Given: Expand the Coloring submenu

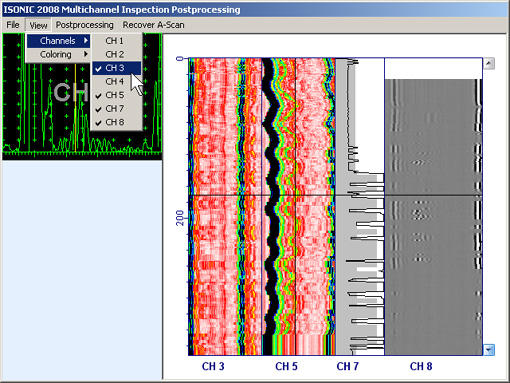Looking at the screenshot, I should 58,54.
